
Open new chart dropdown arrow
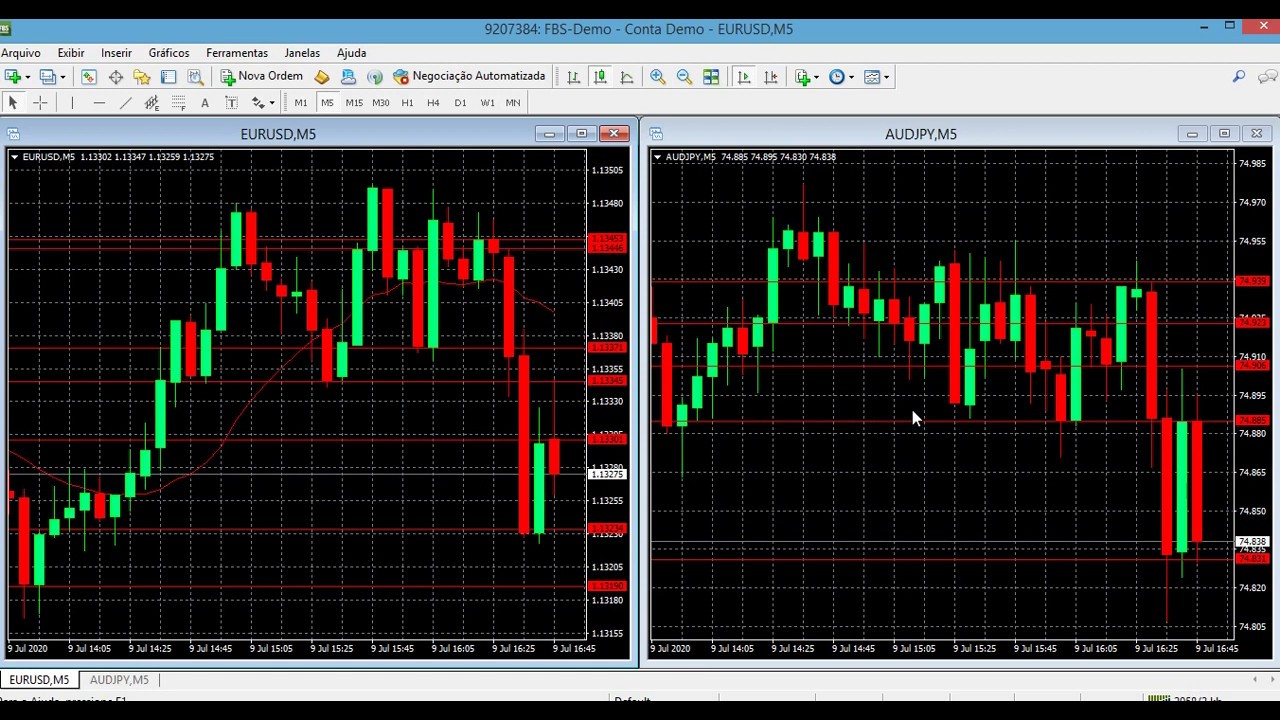pyautogui.click(x=28, y=77)
